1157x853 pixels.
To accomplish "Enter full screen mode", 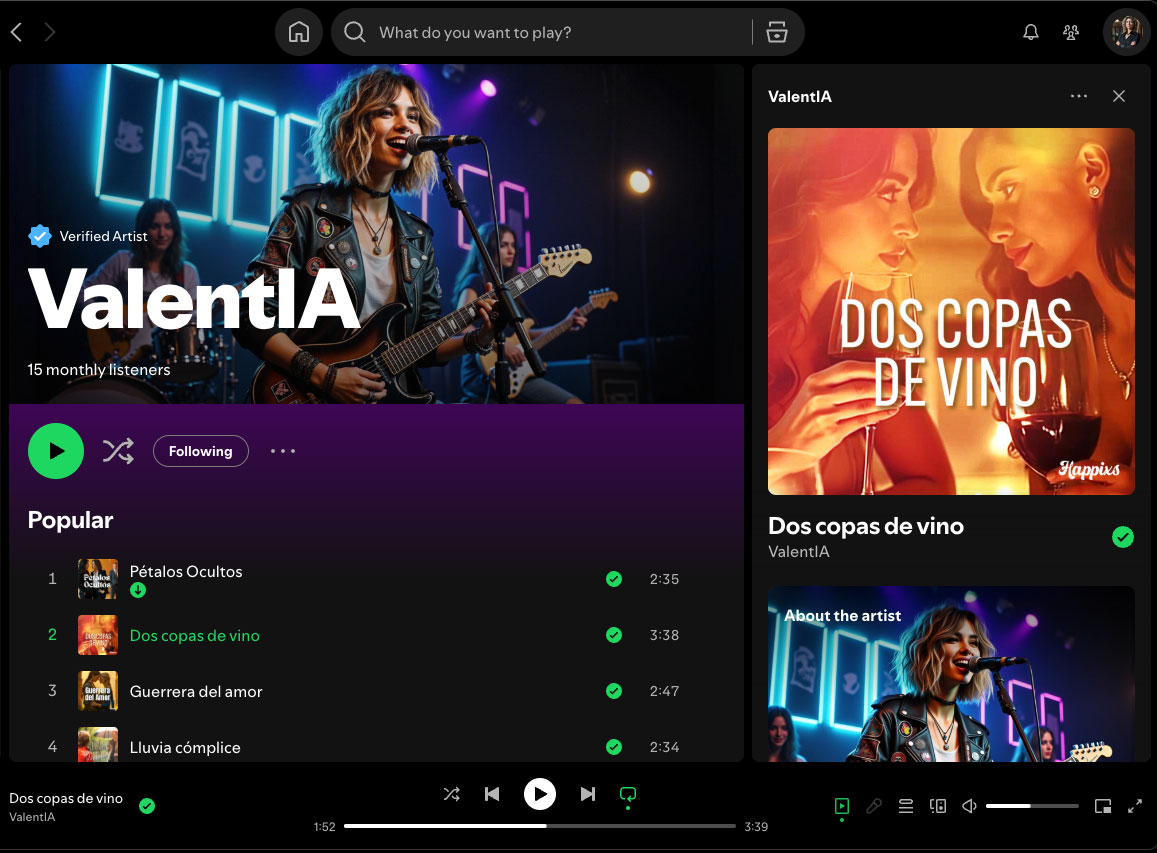I will (1135, 806).
